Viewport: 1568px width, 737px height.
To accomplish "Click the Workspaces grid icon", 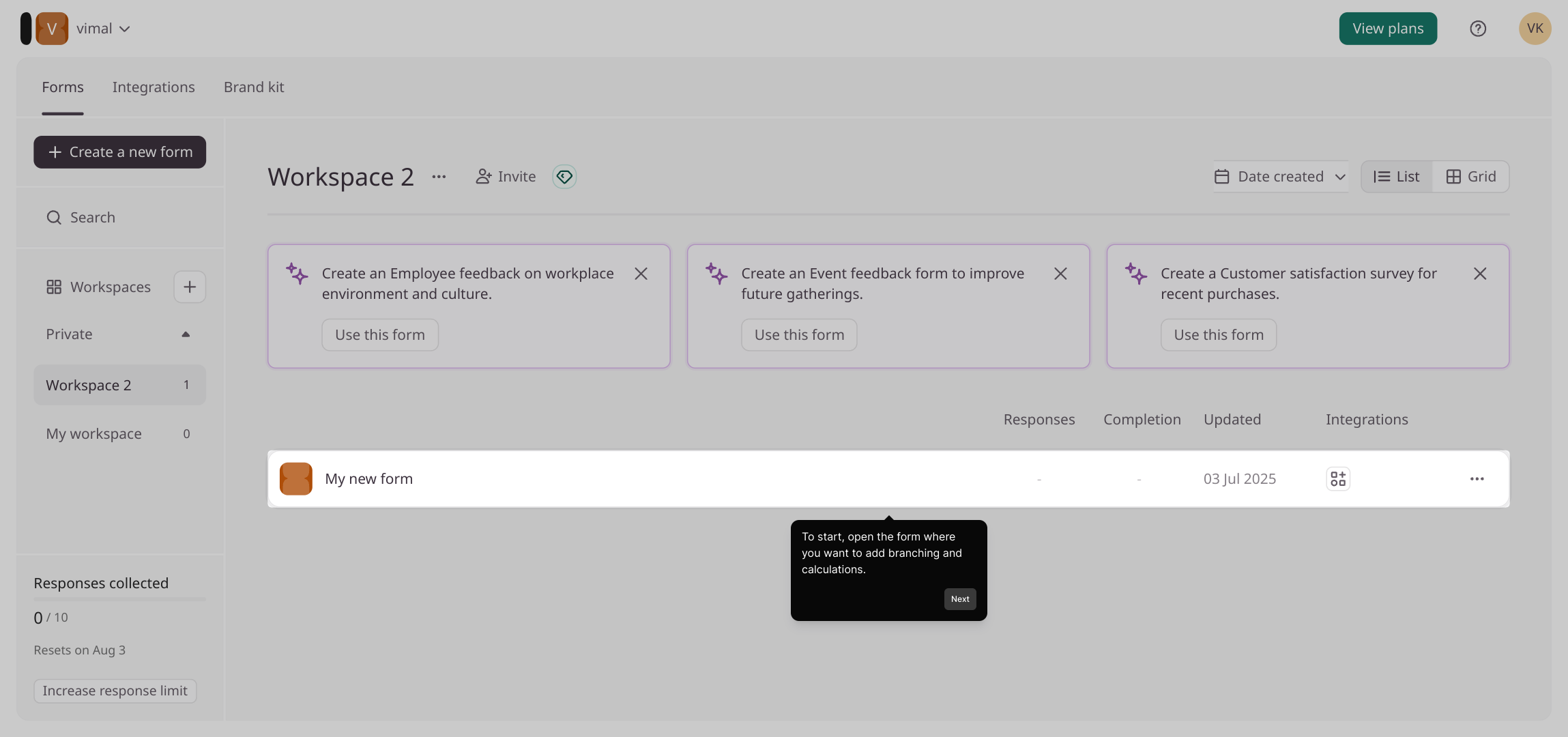I will [x=54, y=287].
